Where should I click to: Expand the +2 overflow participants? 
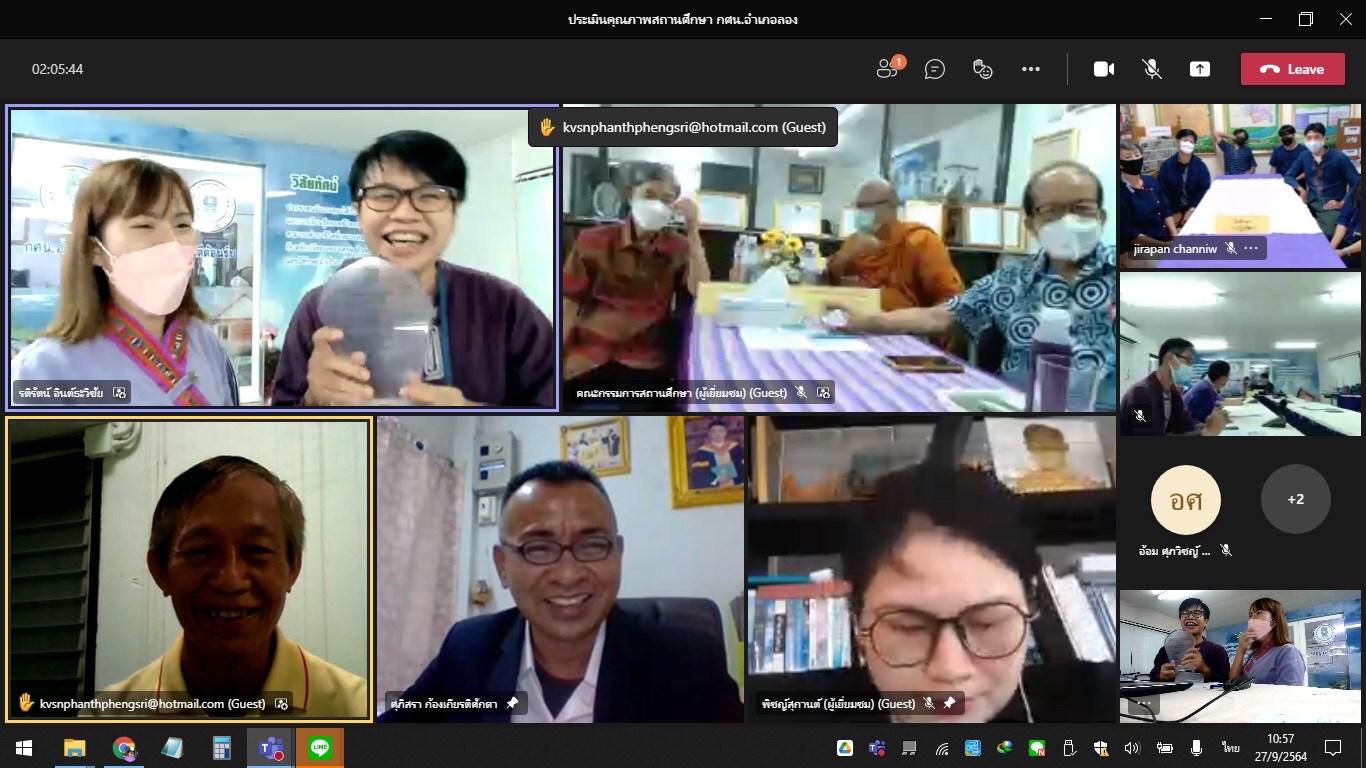click(1295, 499)
